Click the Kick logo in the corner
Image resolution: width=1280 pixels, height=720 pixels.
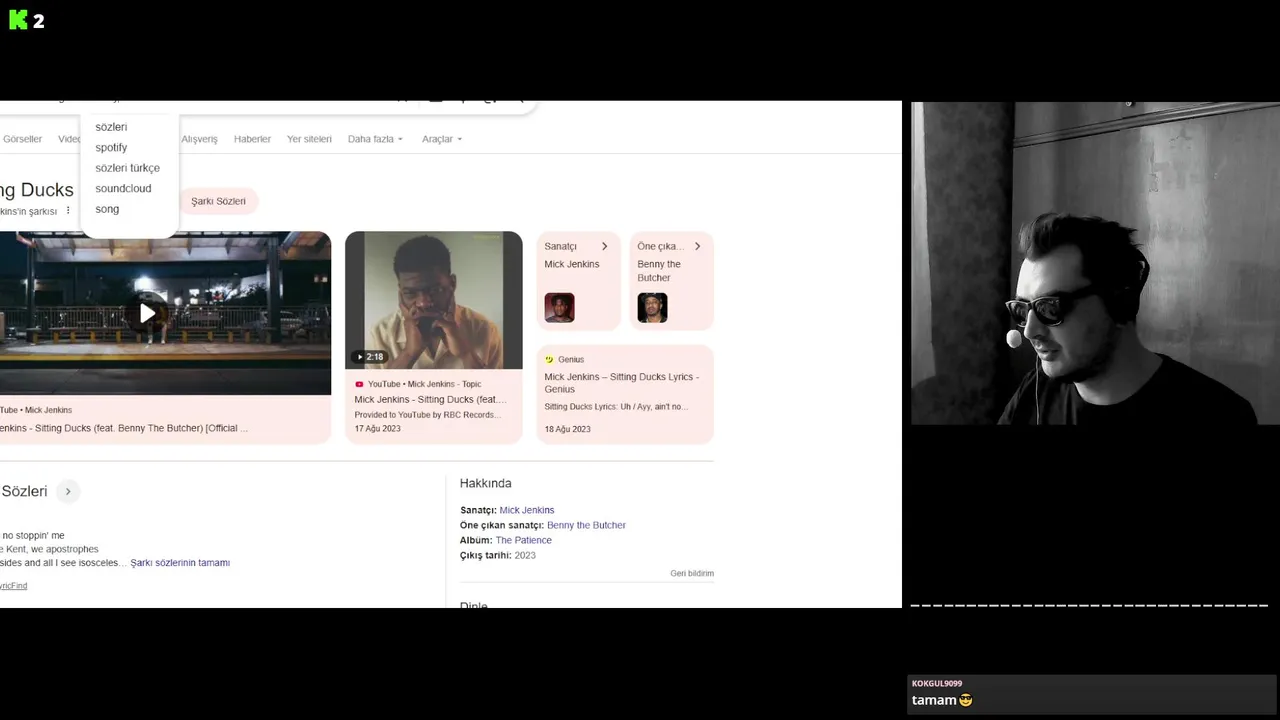coord(18,20)
